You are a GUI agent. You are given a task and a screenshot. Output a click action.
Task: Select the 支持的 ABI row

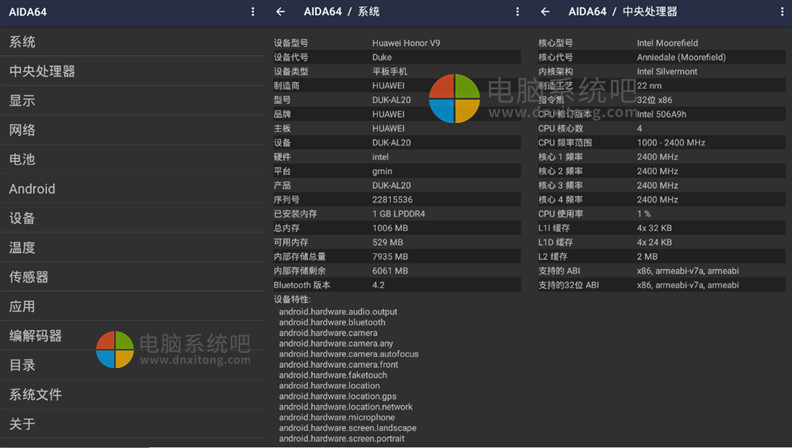click(x=662, y=271)
